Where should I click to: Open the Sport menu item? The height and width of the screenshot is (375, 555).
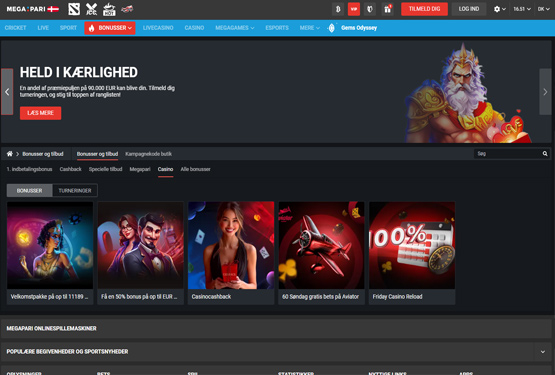pyautogui.click(x=68, y=28)
